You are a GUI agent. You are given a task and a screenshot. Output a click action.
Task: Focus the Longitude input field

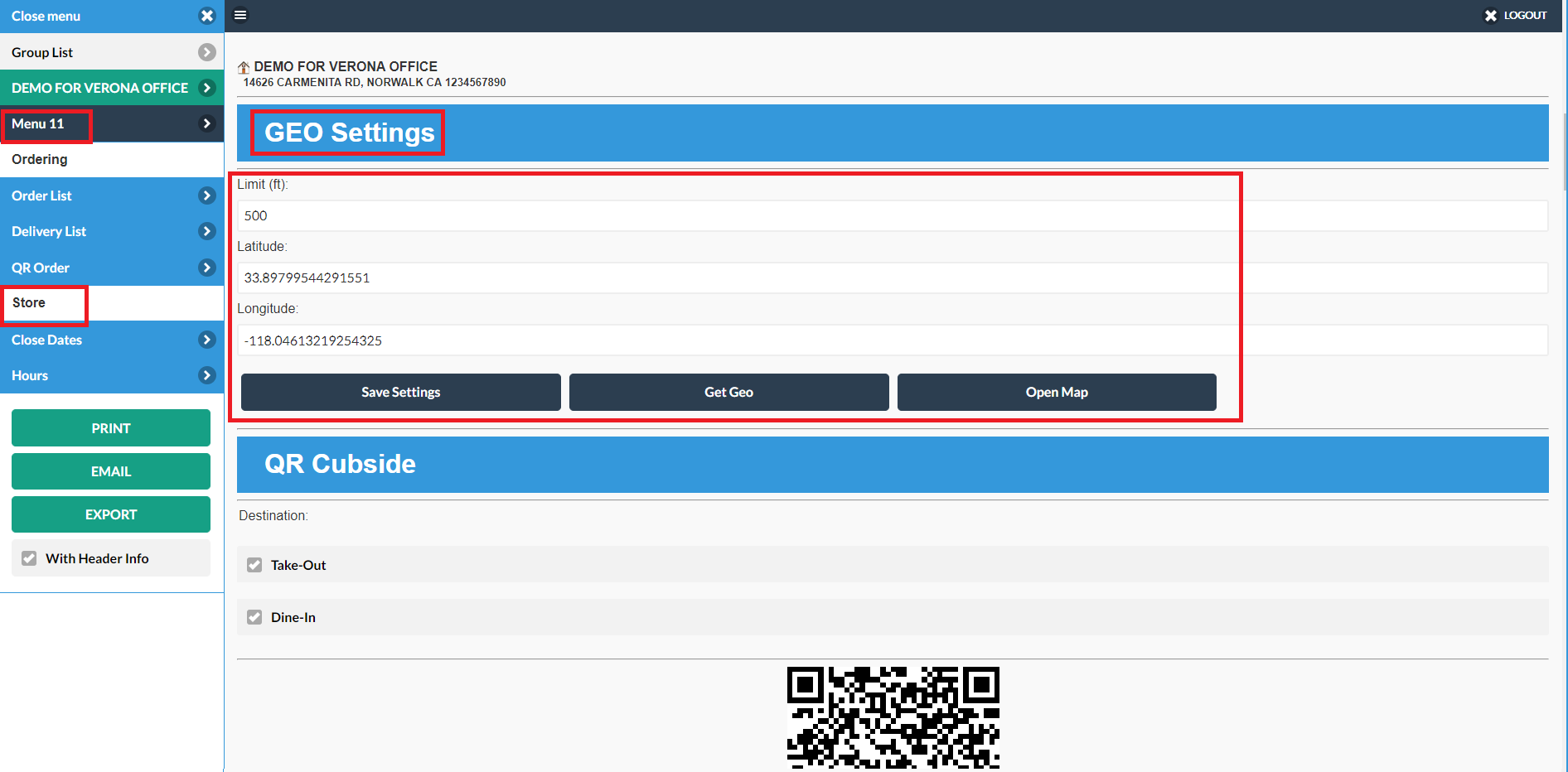click(893, 340)
